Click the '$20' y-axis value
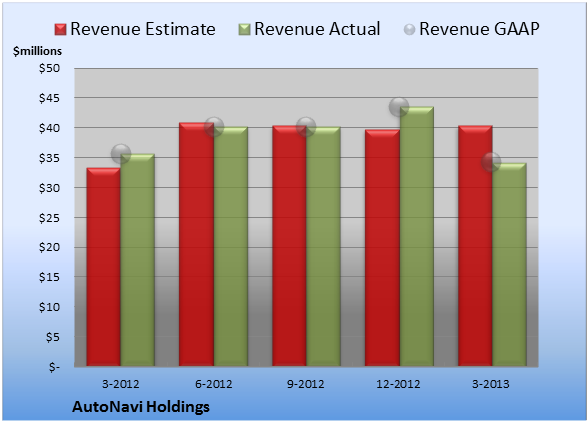 [49, 247]
